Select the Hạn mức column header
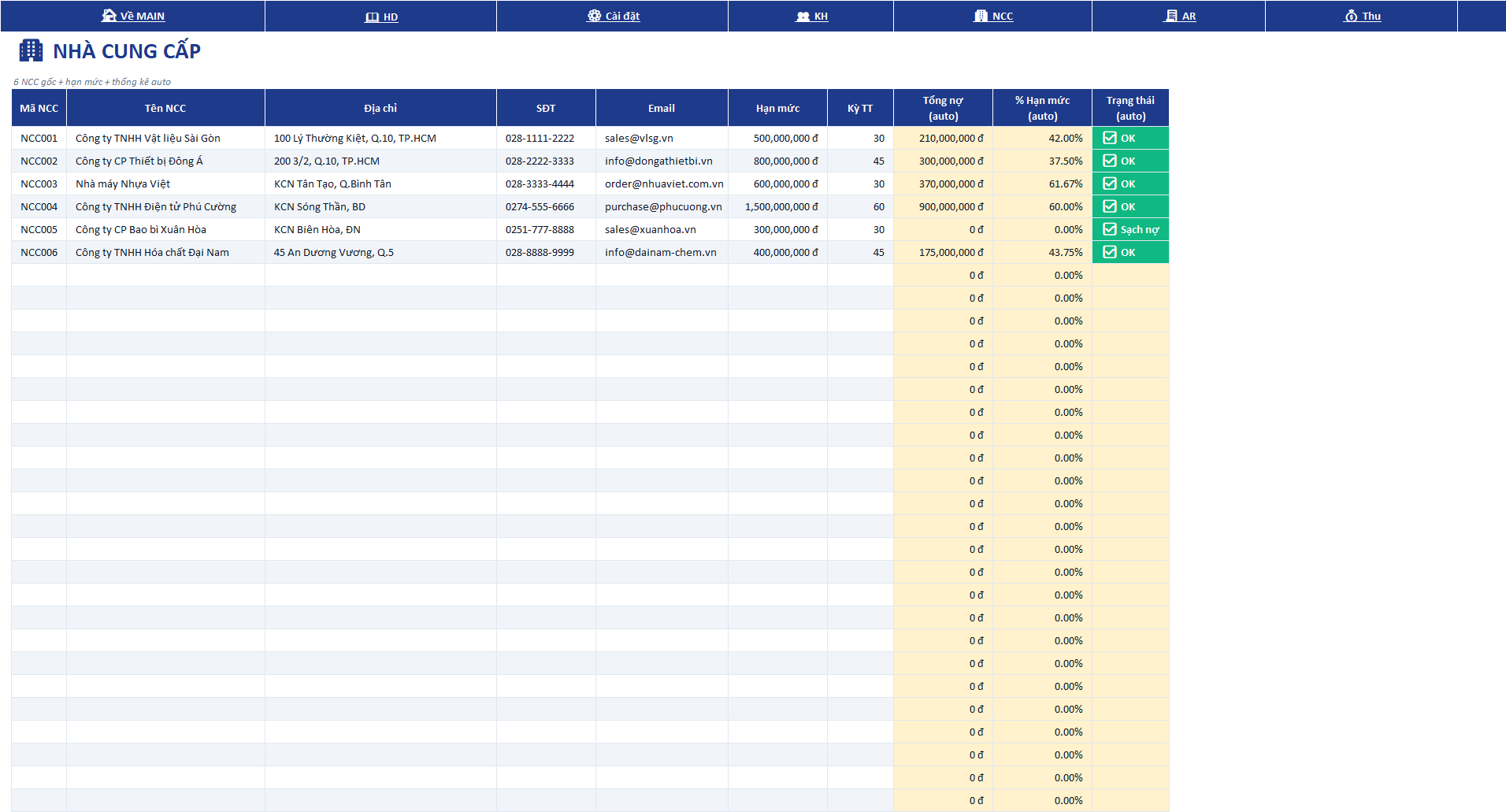The width and height of the screenshot is (1506, 812). tap(777, 108)
